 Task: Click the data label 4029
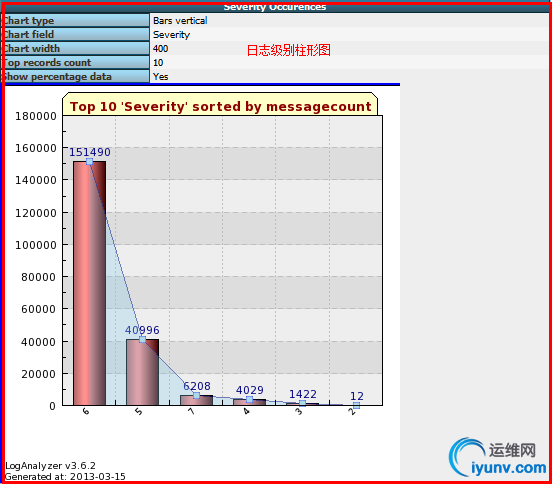(250, 390)
